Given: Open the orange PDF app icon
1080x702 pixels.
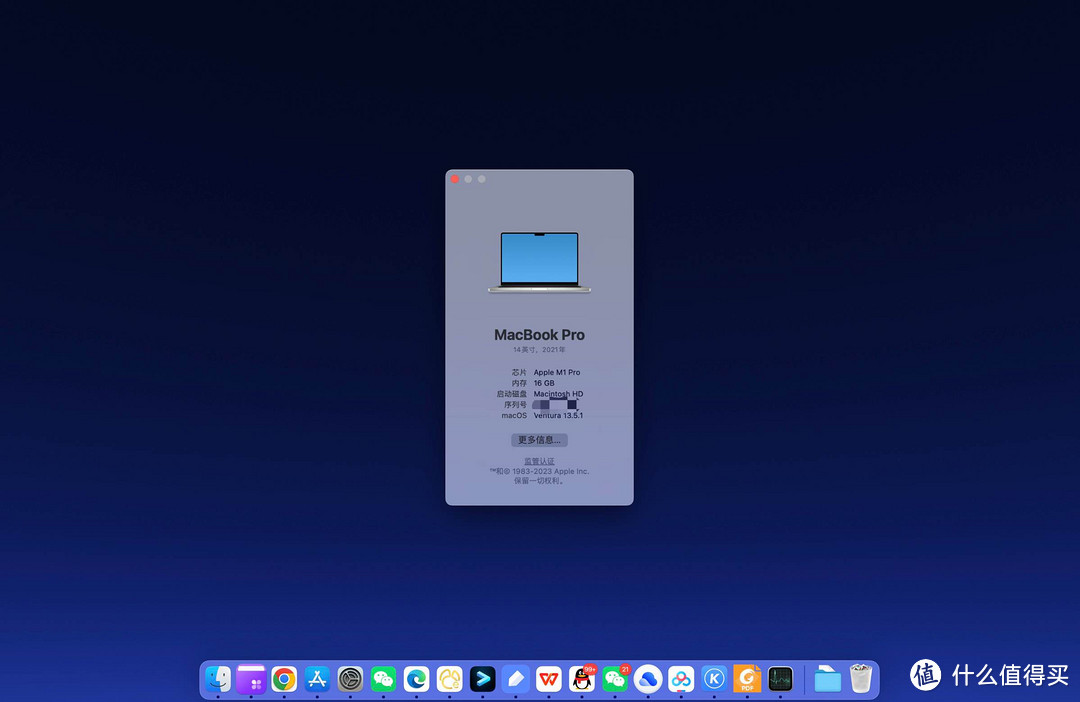Looking at the screenshot, I should 747,679.
